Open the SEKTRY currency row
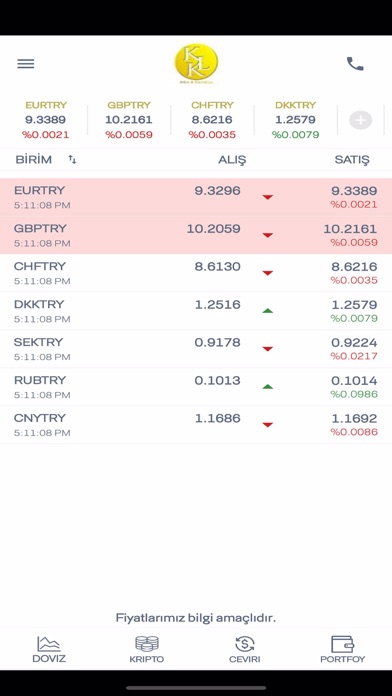The width and height of the screenshot is (392, 696). [196, 348]
